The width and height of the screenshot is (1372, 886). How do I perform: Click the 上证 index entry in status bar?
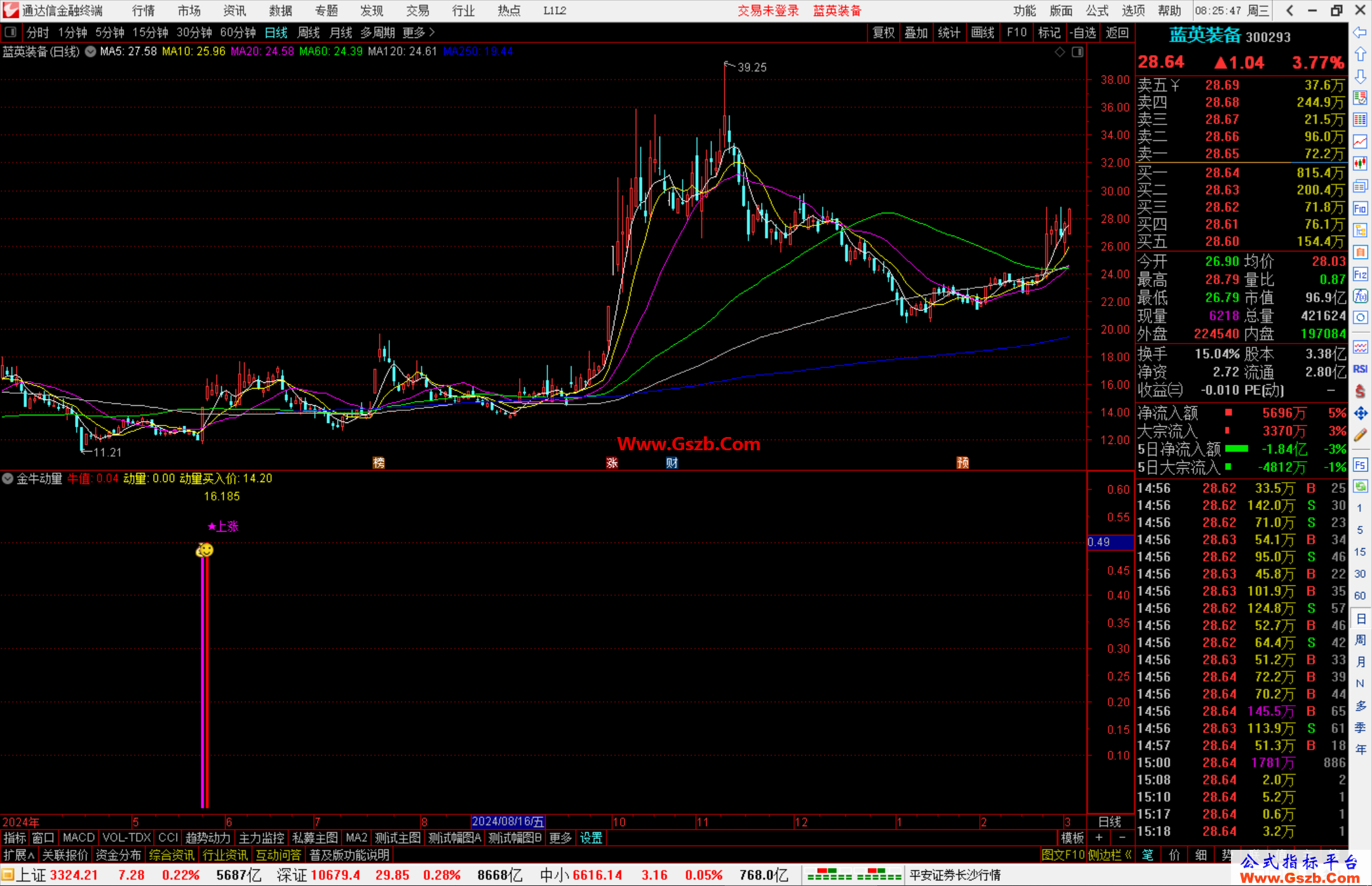click(31, 875)
